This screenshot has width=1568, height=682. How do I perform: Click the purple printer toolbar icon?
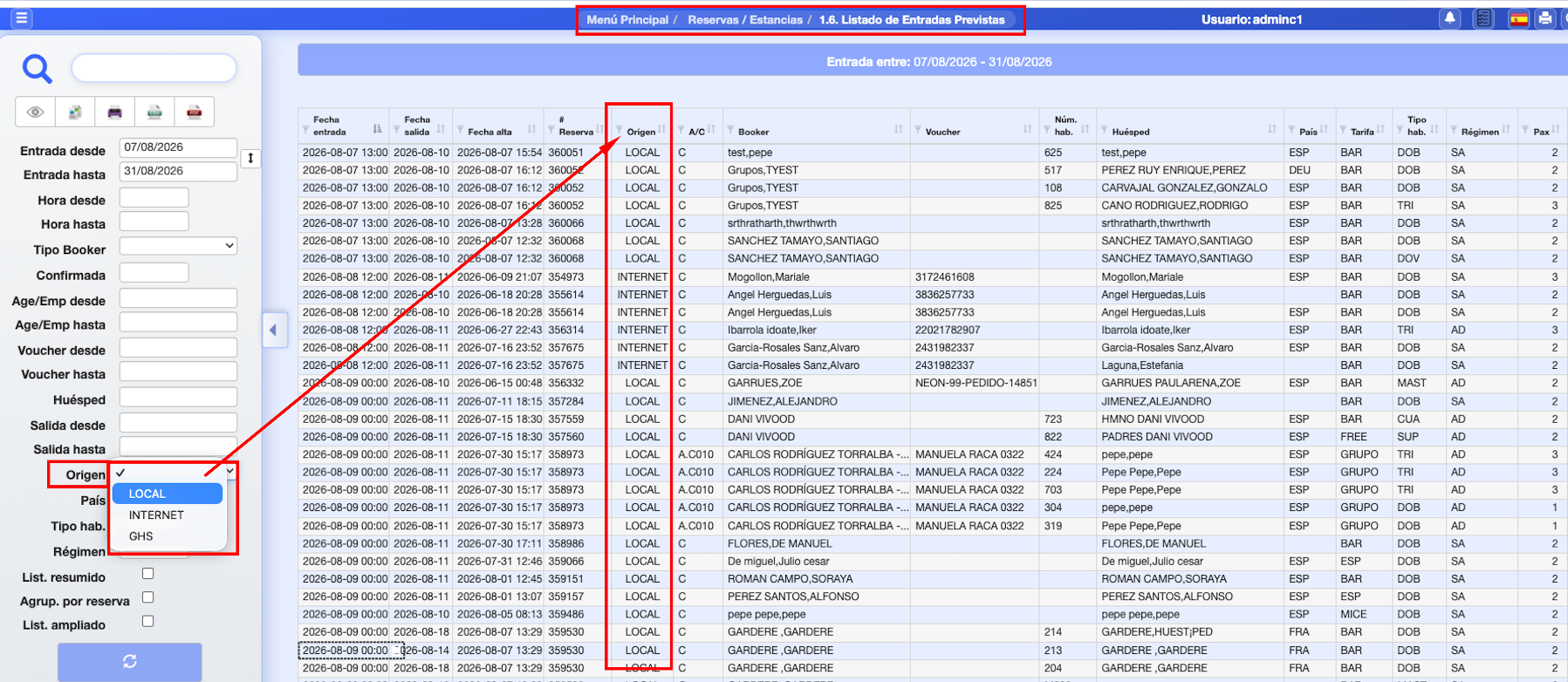click(x=114, y=112)
